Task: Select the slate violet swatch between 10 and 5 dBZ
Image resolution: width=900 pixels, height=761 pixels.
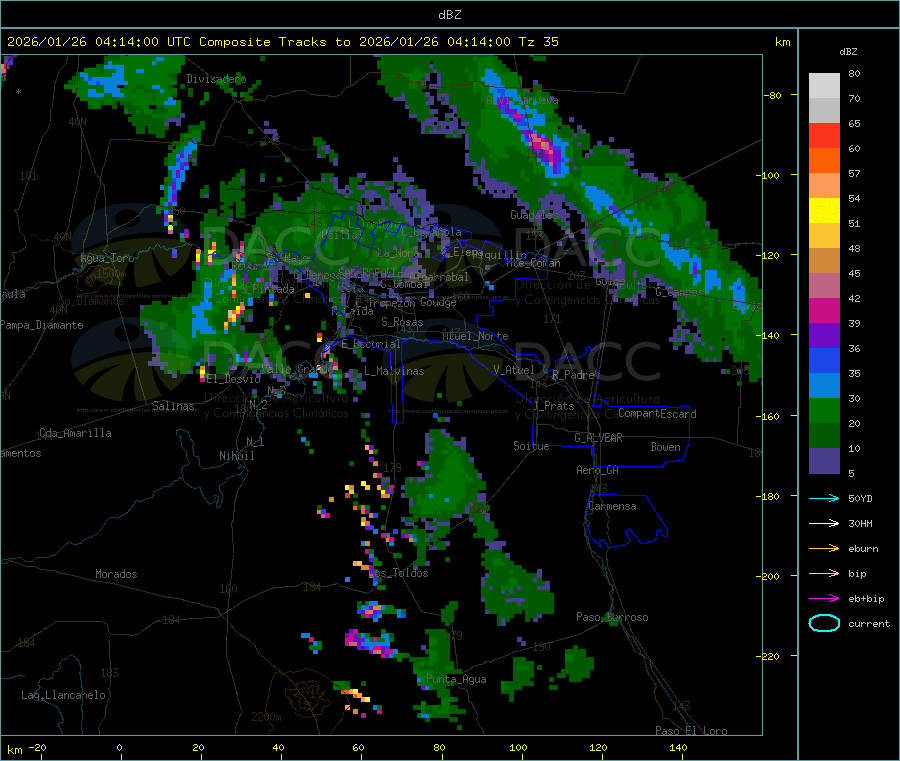Action: [x=824, y=461]
